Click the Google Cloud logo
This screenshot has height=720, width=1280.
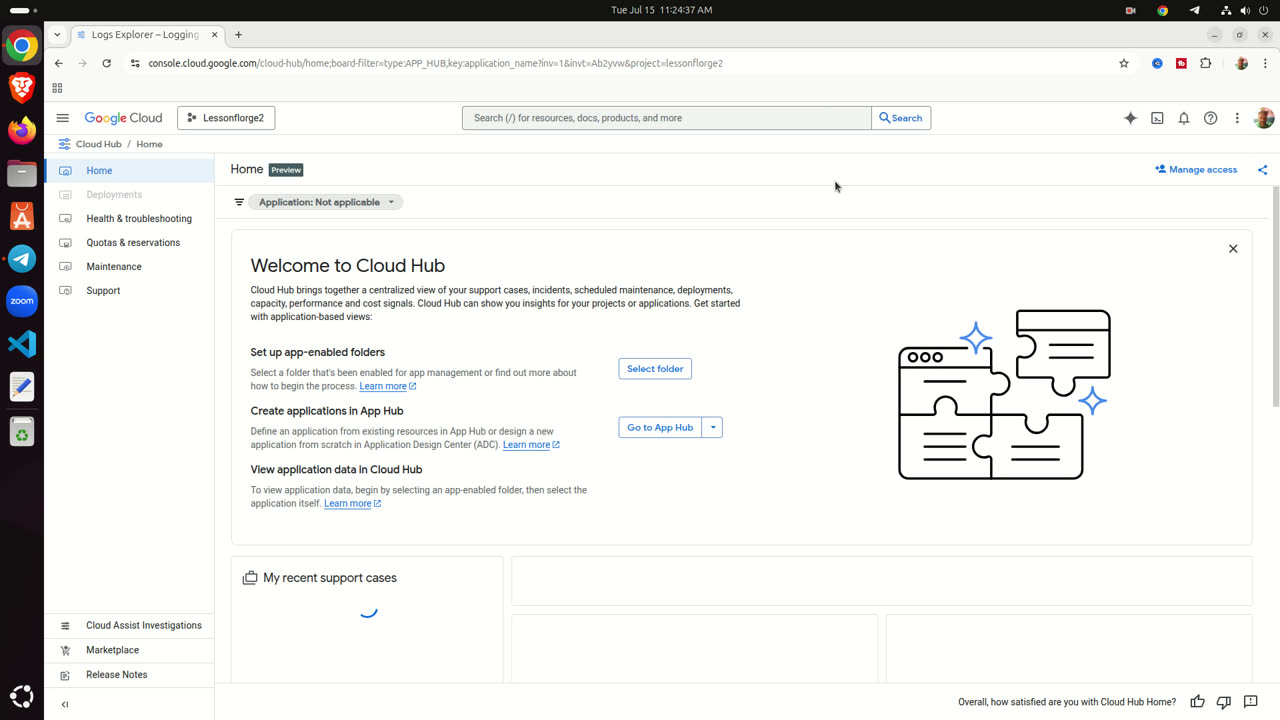coord(123,118)
